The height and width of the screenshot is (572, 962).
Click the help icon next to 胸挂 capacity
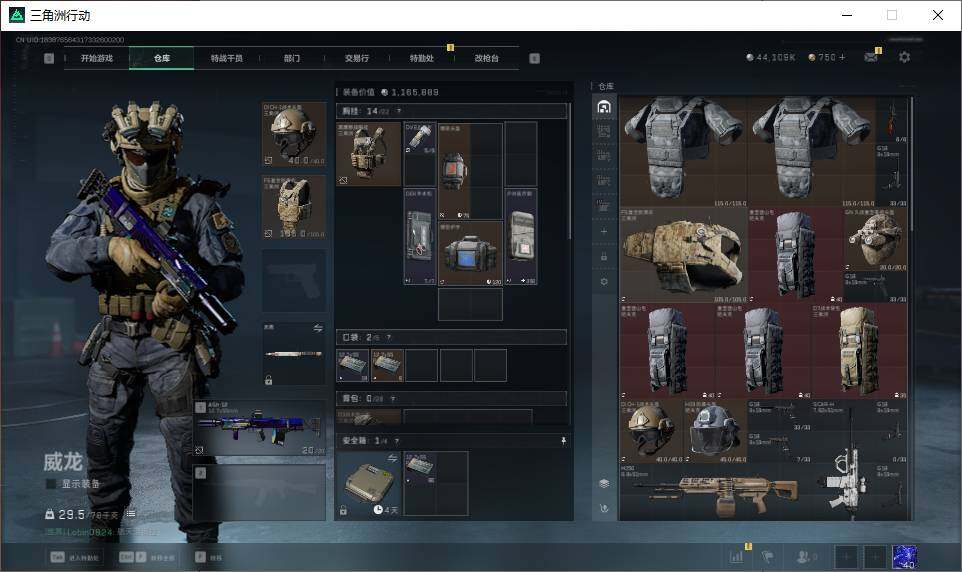tap(399, 111)
